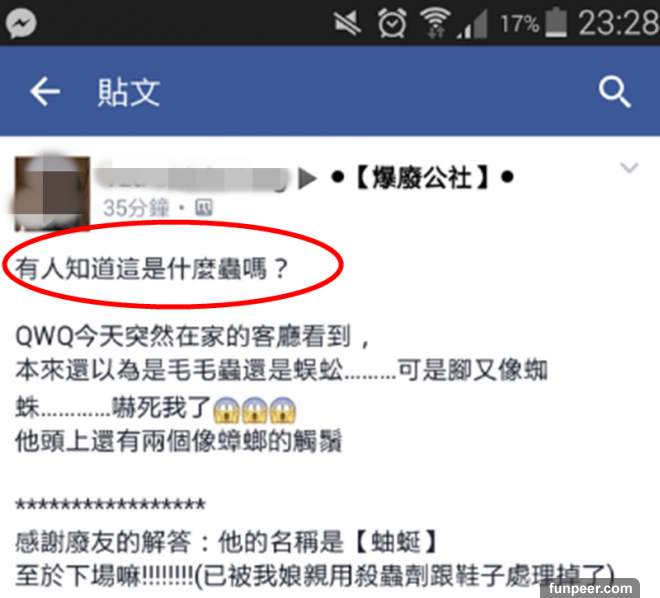
Task: Tap the 35分鐘 post timestamp
Action: coord(136,208)
